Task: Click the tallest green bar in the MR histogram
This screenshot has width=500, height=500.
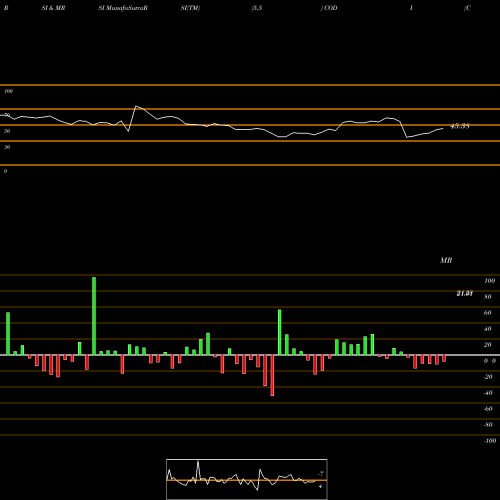Action: click(94, 316)
